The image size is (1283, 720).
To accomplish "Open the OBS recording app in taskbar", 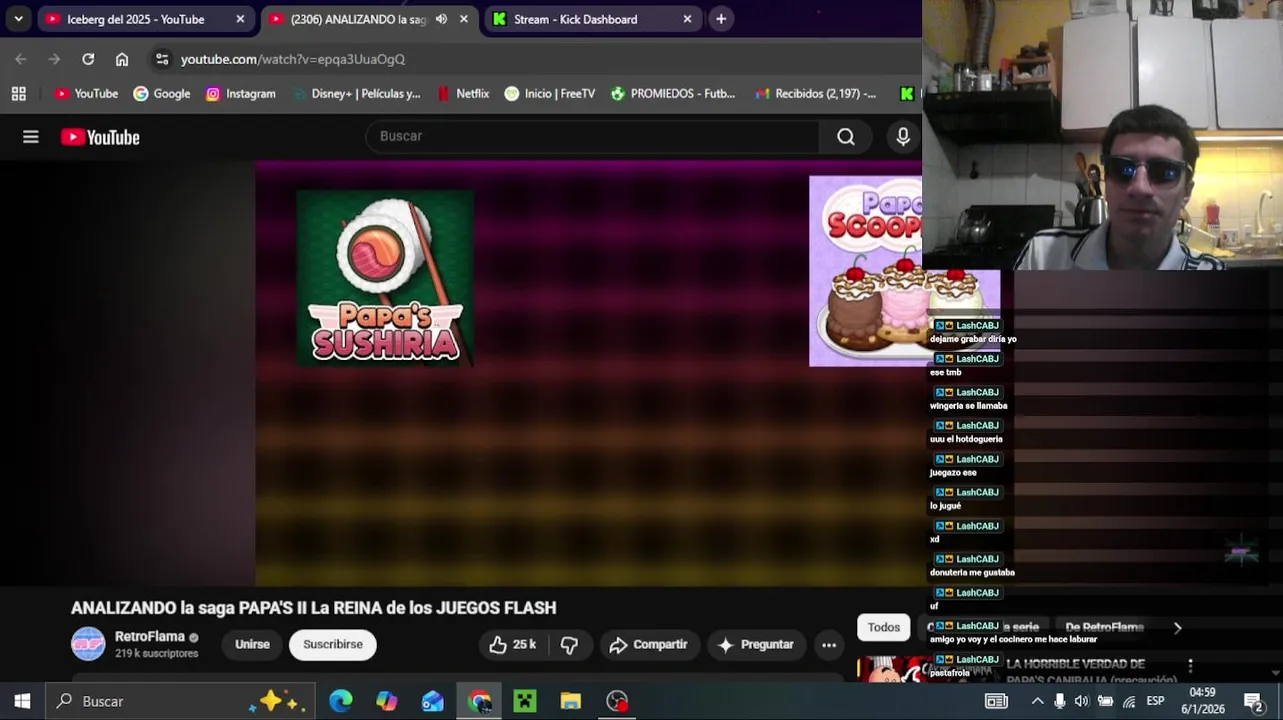I will (x=617, y=701).
